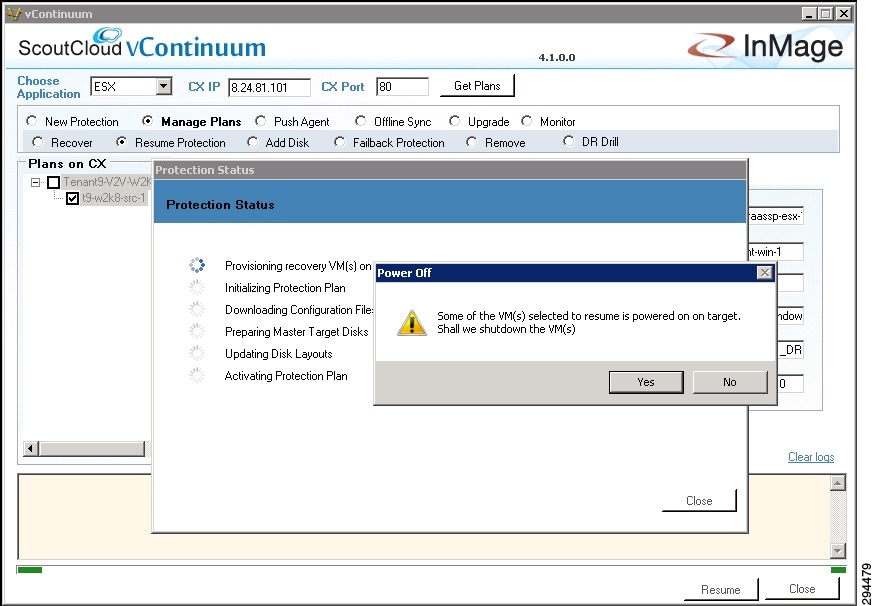This screenshot has height=606, width=872.
Task: Select the Manage Plans radio button
Action: [147, 121]
